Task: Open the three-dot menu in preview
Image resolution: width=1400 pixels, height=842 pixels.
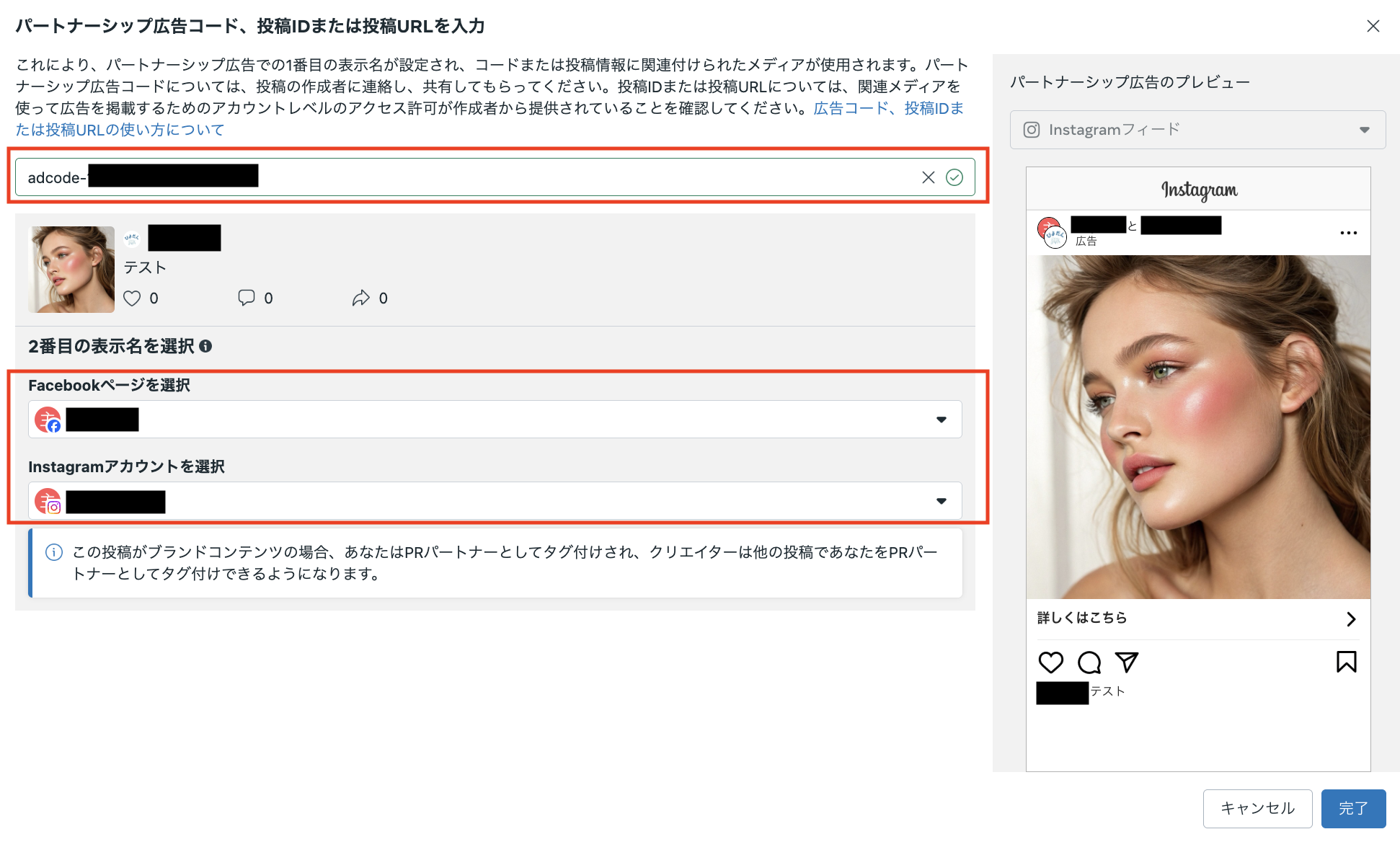Action: point(1348,233)
